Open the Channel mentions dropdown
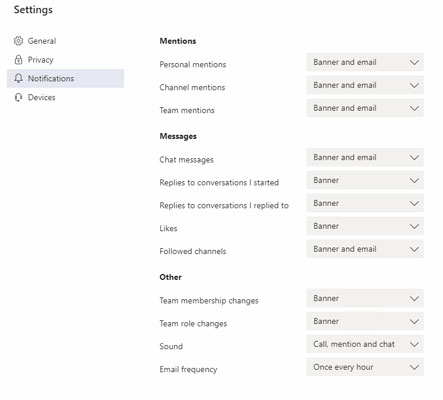Image resolution: width=443 pixels, height=400 pixels. (x=365, y=85)
